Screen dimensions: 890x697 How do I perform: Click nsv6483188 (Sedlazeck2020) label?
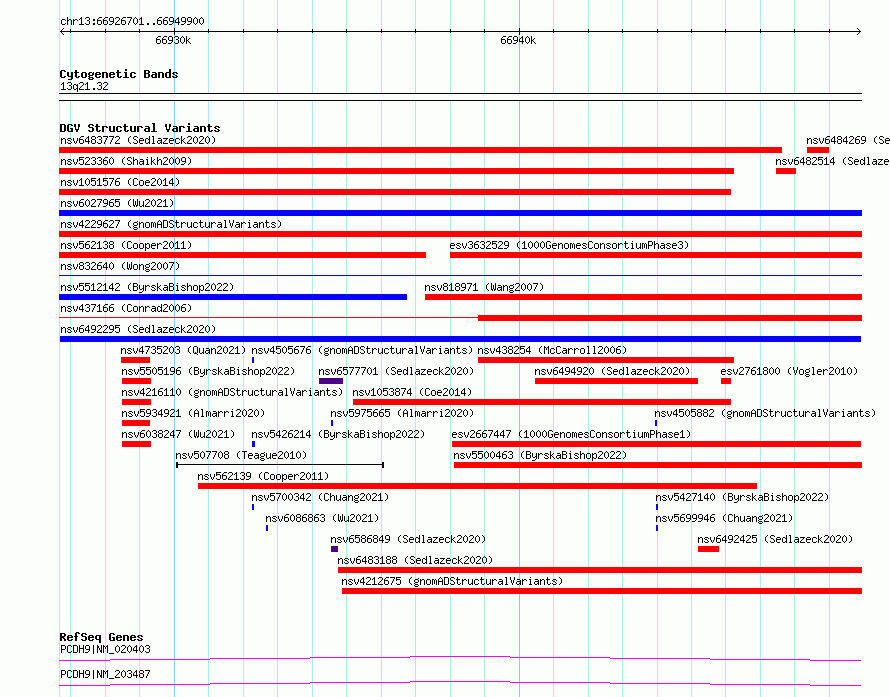click(x=415, y=560)
